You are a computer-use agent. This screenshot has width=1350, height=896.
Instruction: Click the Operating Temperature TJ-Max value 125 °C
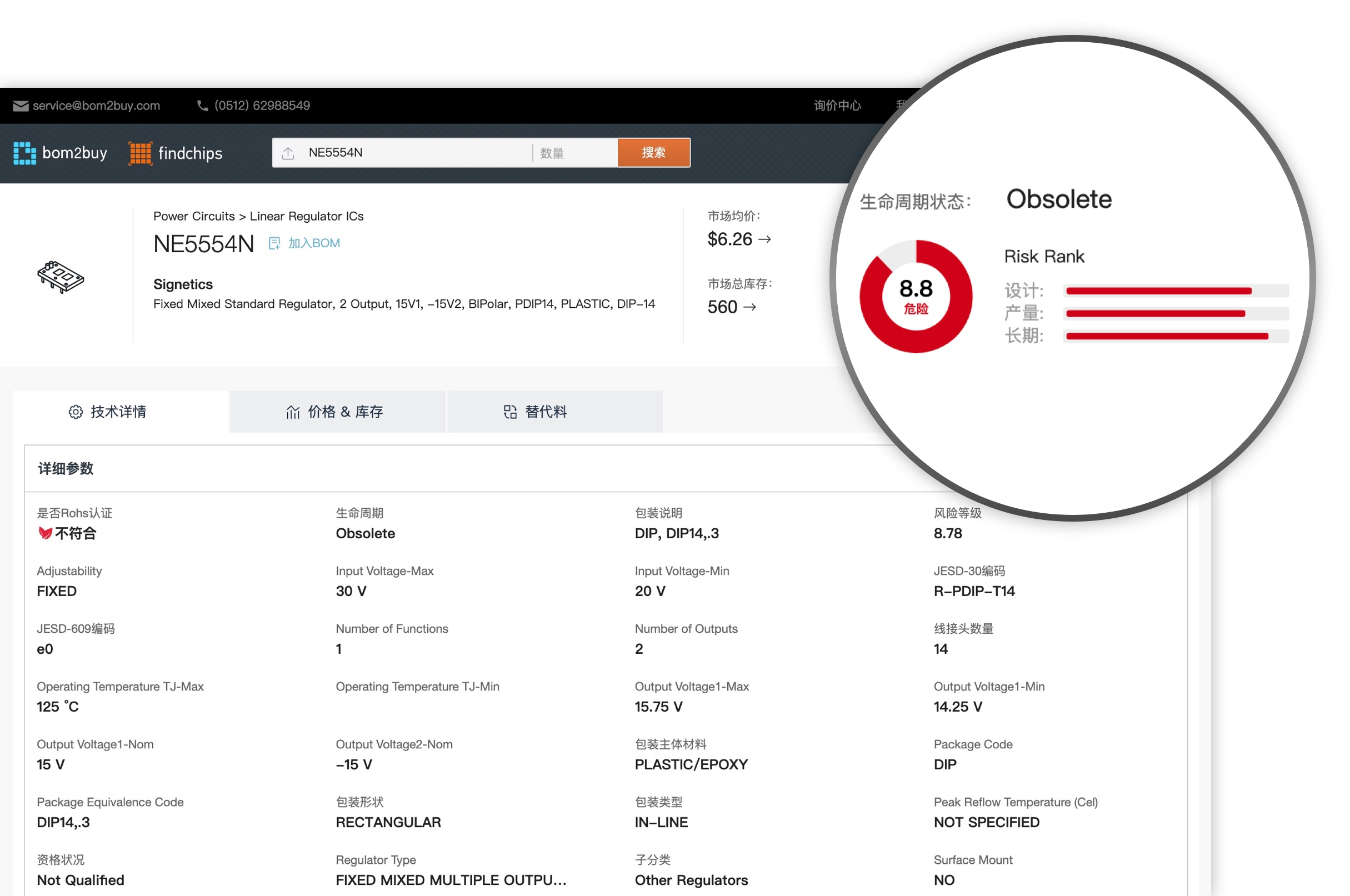pyautogui.click(x=58, y=707)
